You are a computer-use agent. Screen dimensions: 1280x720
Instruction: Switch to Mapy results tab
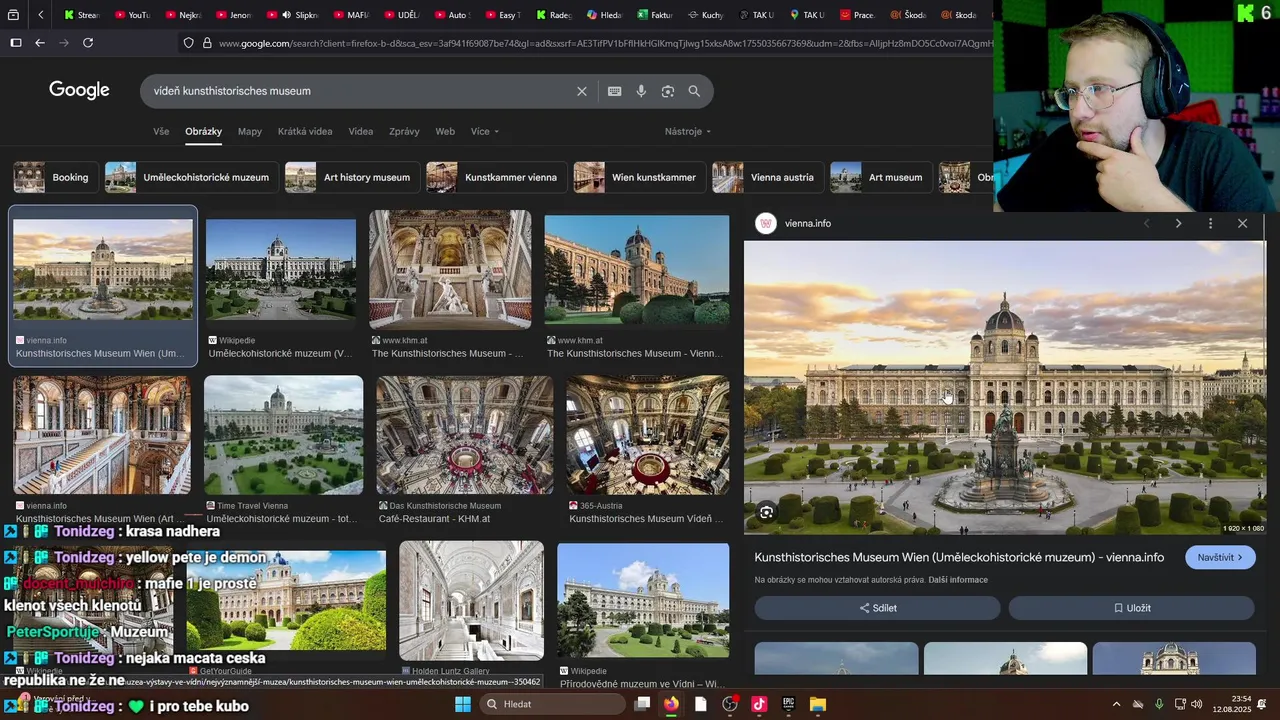(250, 132)
